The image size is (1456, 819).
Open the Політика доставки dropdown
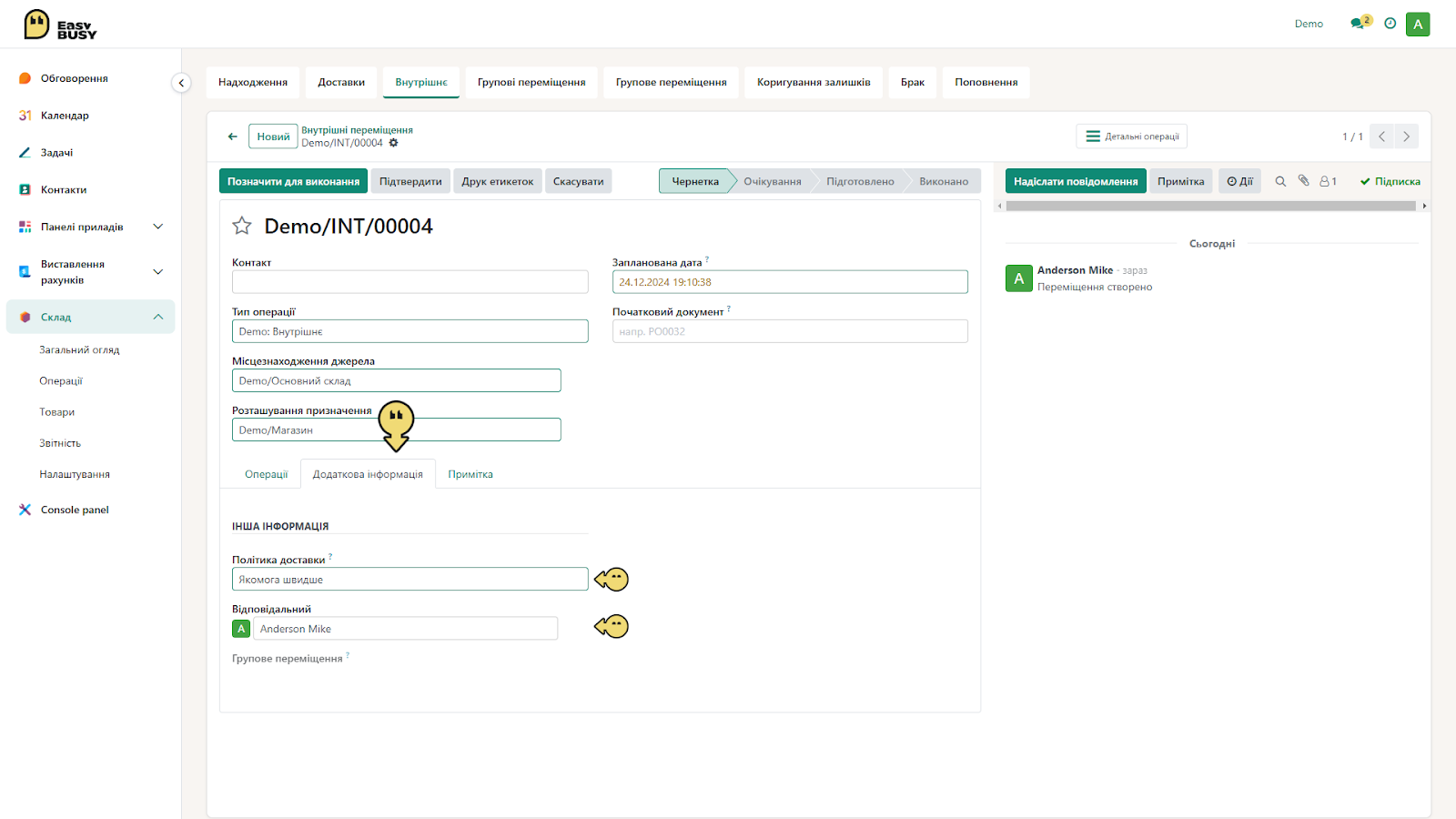pos(409,580)
